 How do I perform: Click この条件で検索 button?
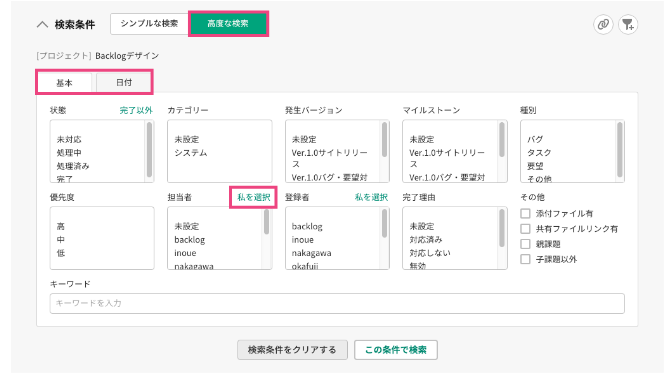tap(396, 350)
